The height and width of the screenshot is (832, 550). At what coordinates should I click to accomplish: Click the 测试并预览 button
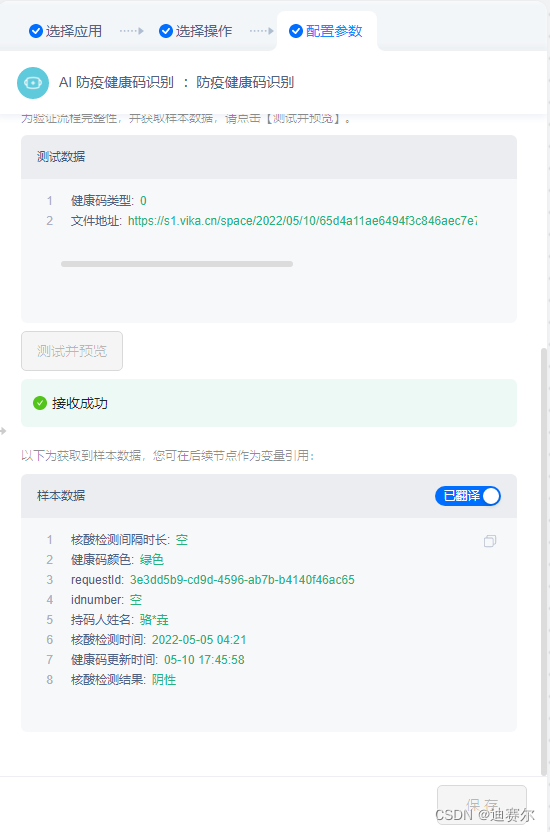pyautogui.click(x=72, y=351)
